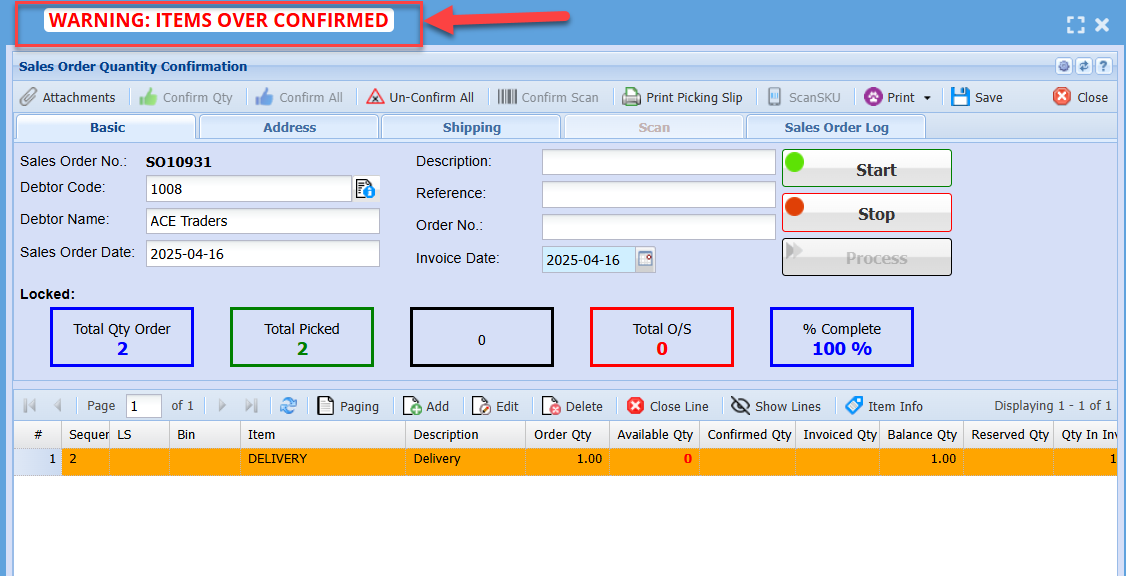This screenshot has height=576, width=1126.
Task: Open the Print menu dropdown arrow
Action: click(926, 98)
